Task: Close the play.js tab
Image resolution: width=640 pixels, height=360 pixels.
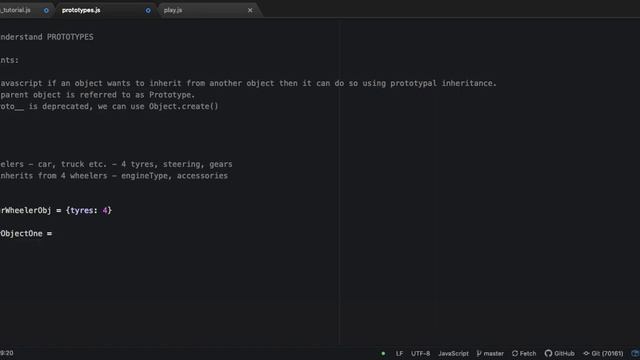Action: click(250, 10)
